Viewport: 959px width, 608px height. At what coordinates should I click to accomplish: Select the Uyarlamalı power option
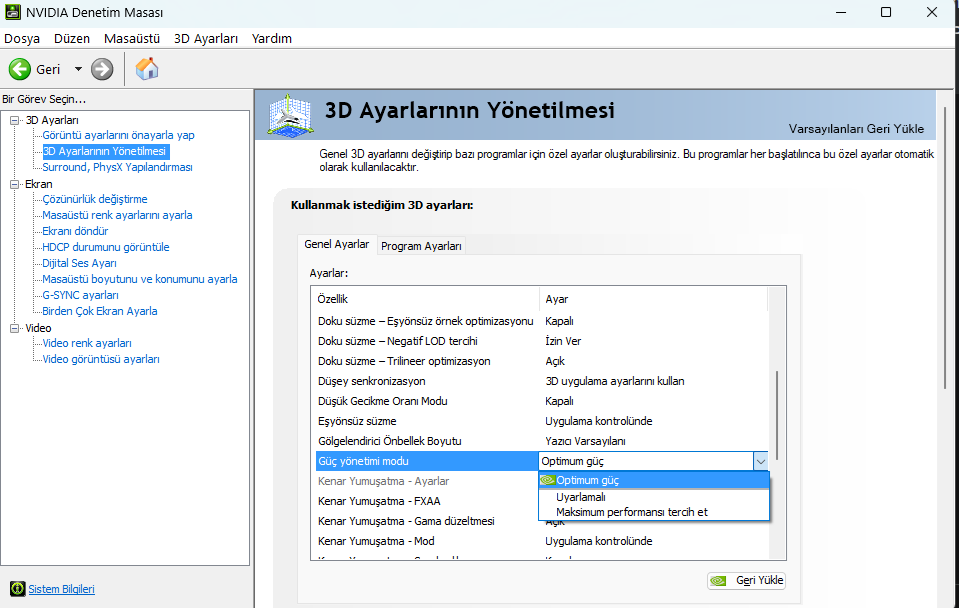click(x=654, y=497)
